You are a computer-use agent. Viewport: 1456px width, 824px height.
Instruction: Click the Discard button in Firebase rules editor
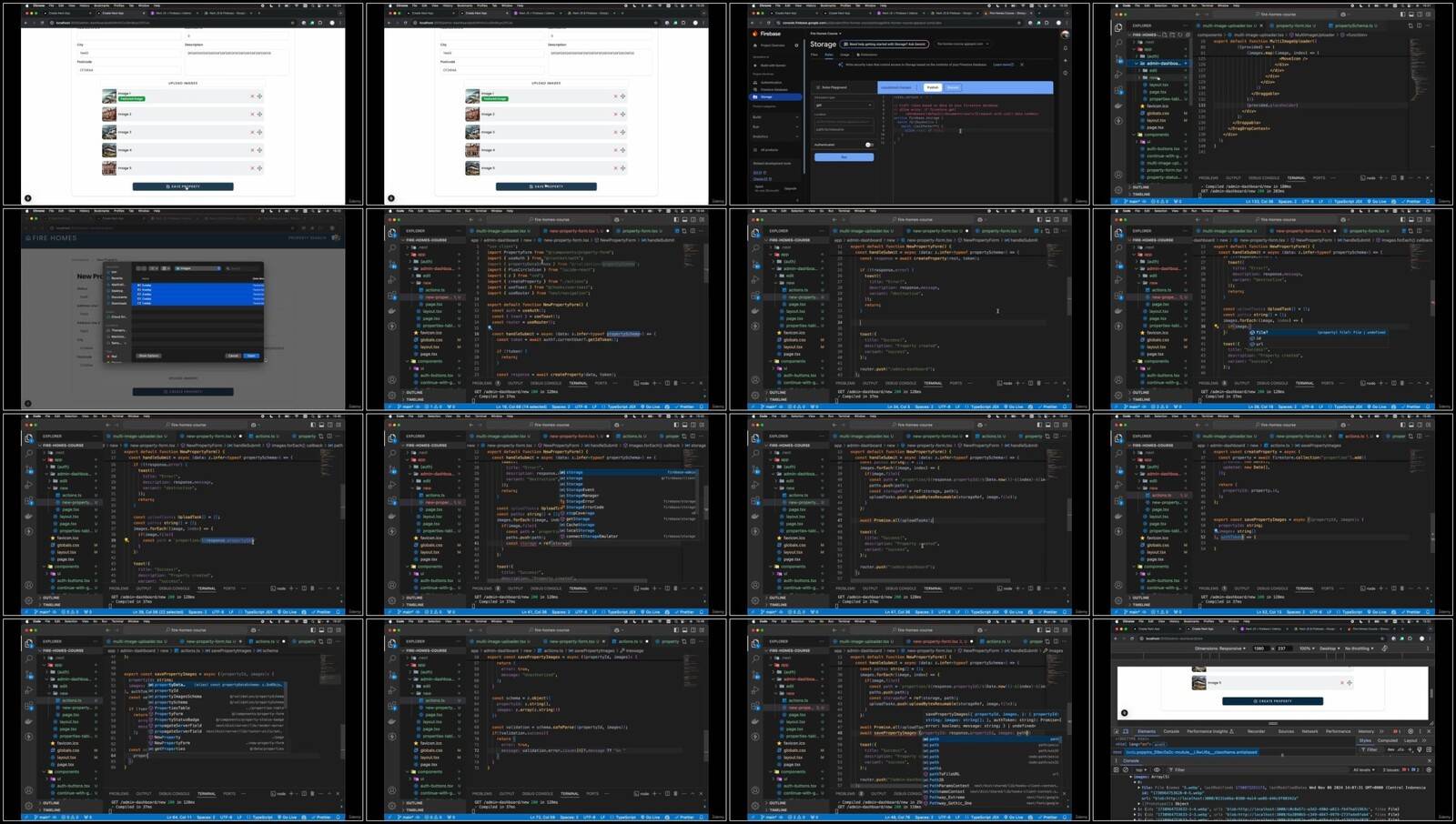(x=953, y=87)
